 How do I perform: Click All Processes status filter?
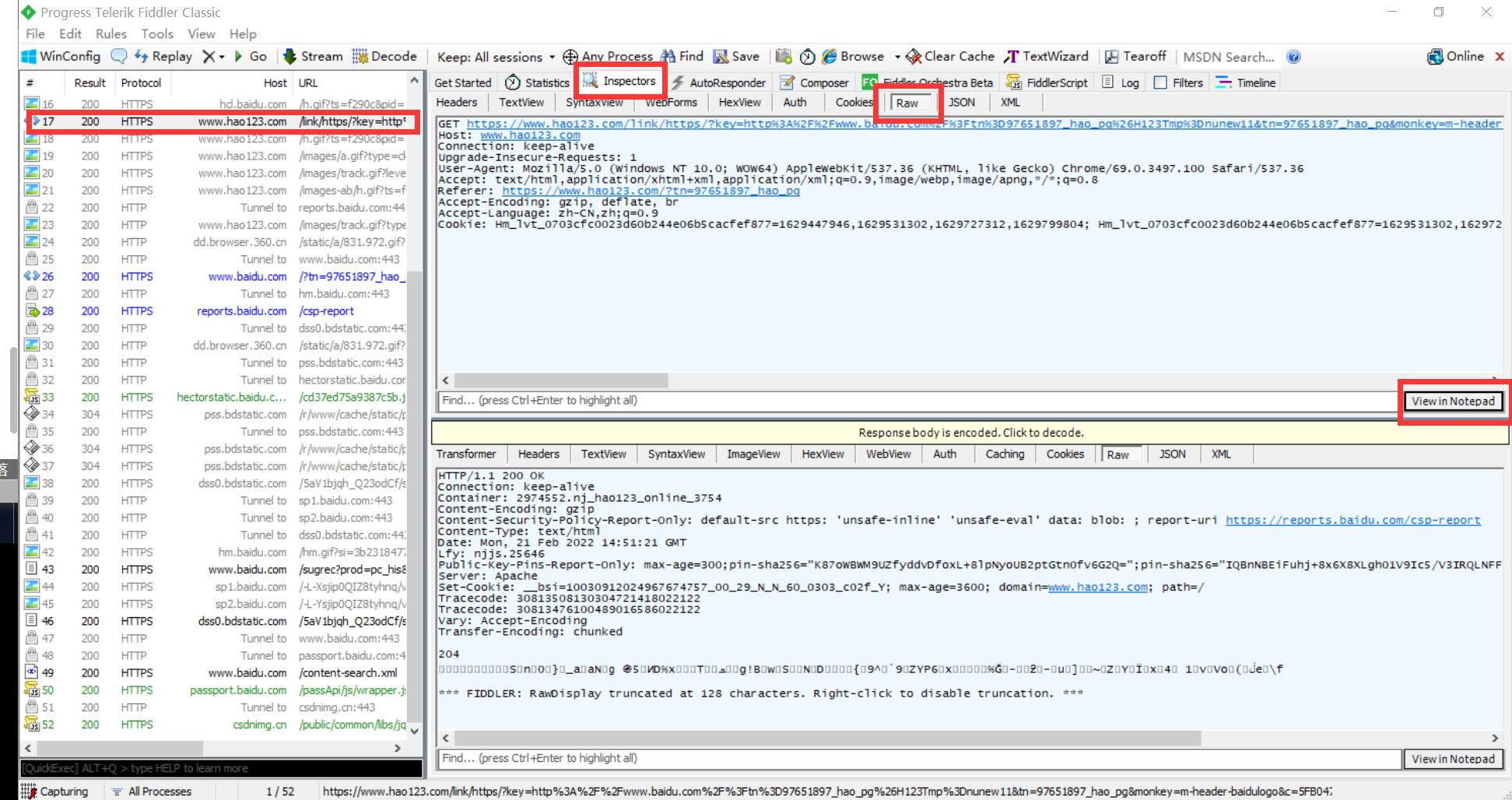[x=152, y=791]
